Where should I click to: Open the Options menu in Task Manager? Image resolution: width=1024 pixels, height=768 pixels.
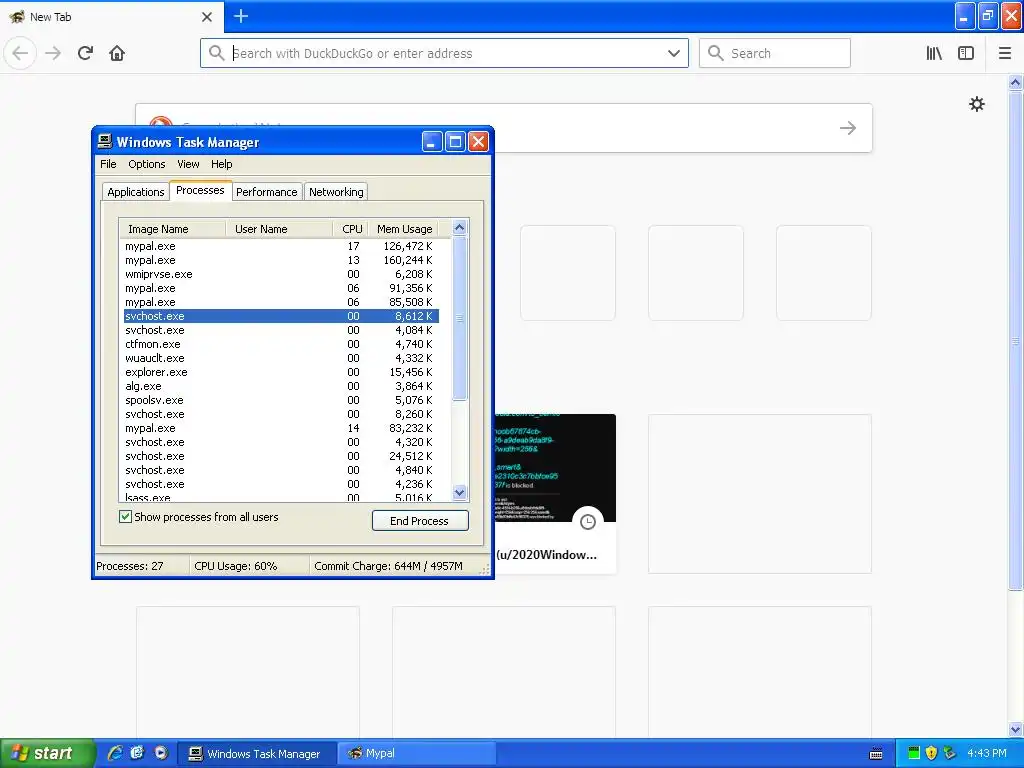(x=146, y=164)
